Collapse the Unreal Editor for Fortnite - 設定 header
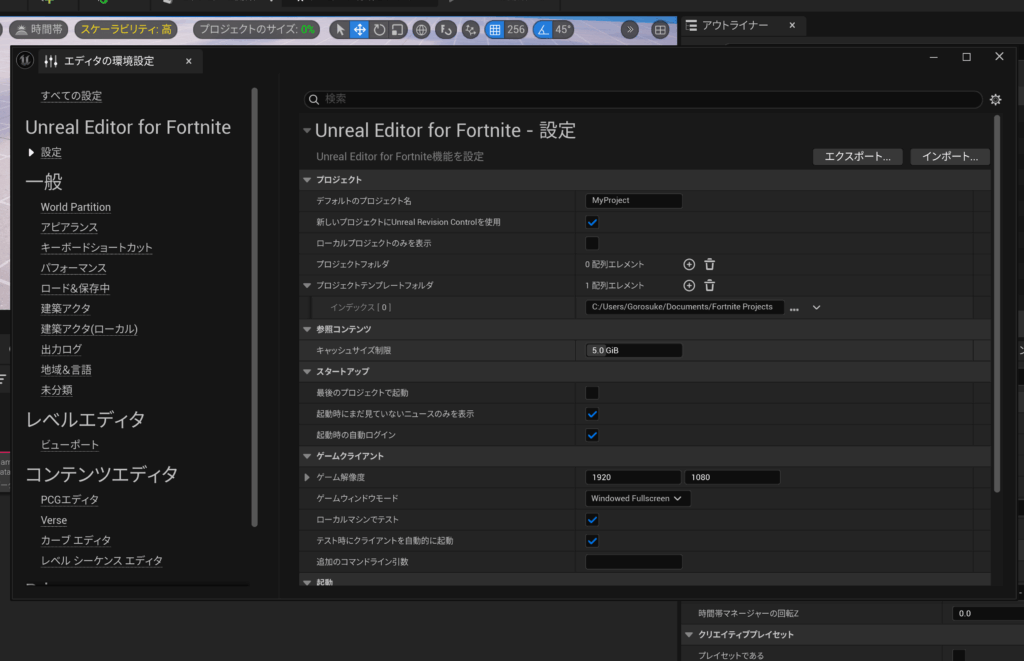This screenshot has height=661, width=1024. tap(307, 131)
